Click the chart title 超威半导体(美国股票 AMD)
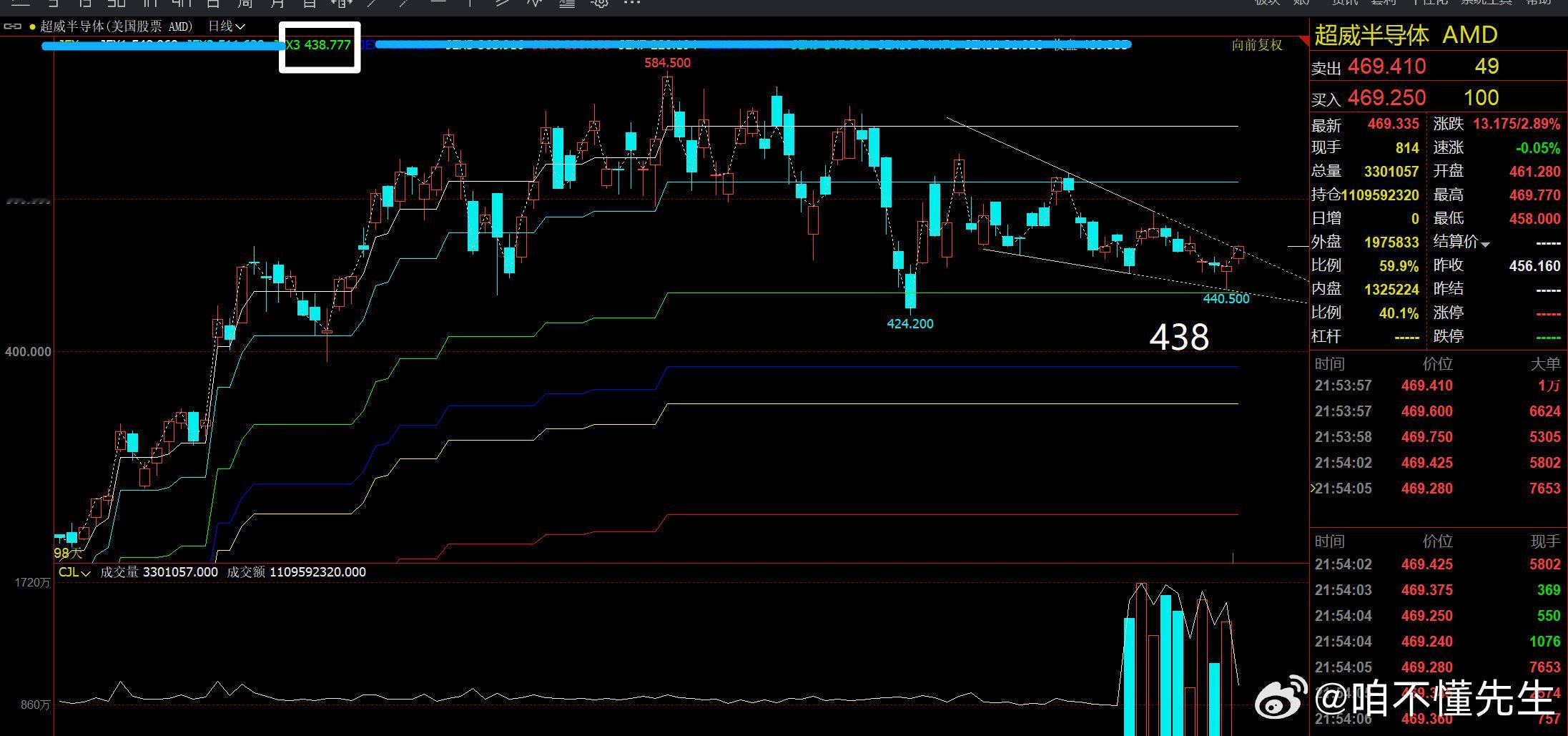The height and width of the screenshot is (736, 1568). pos(117,26)
